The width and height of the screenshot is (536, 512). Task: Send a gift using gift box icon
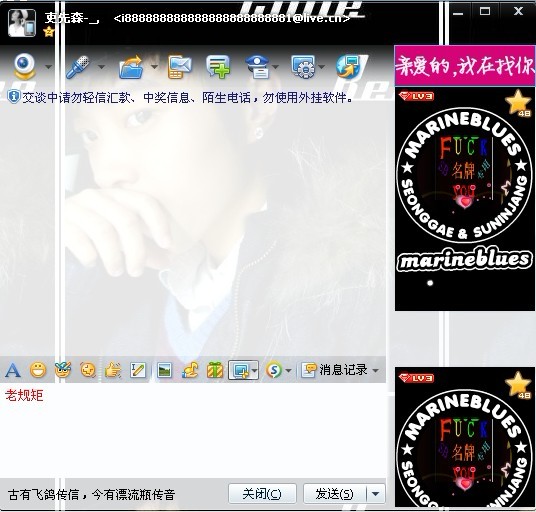pos(215,370)
